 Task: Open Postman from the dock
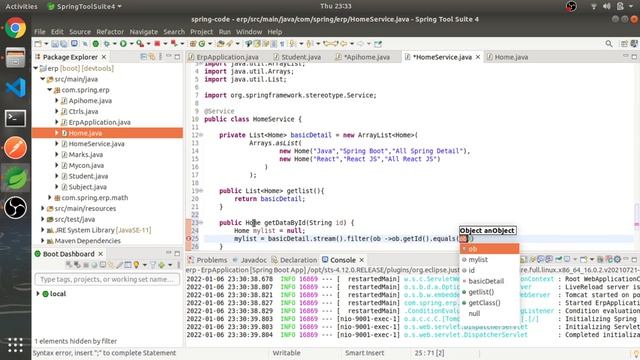(x=16, y=148)
